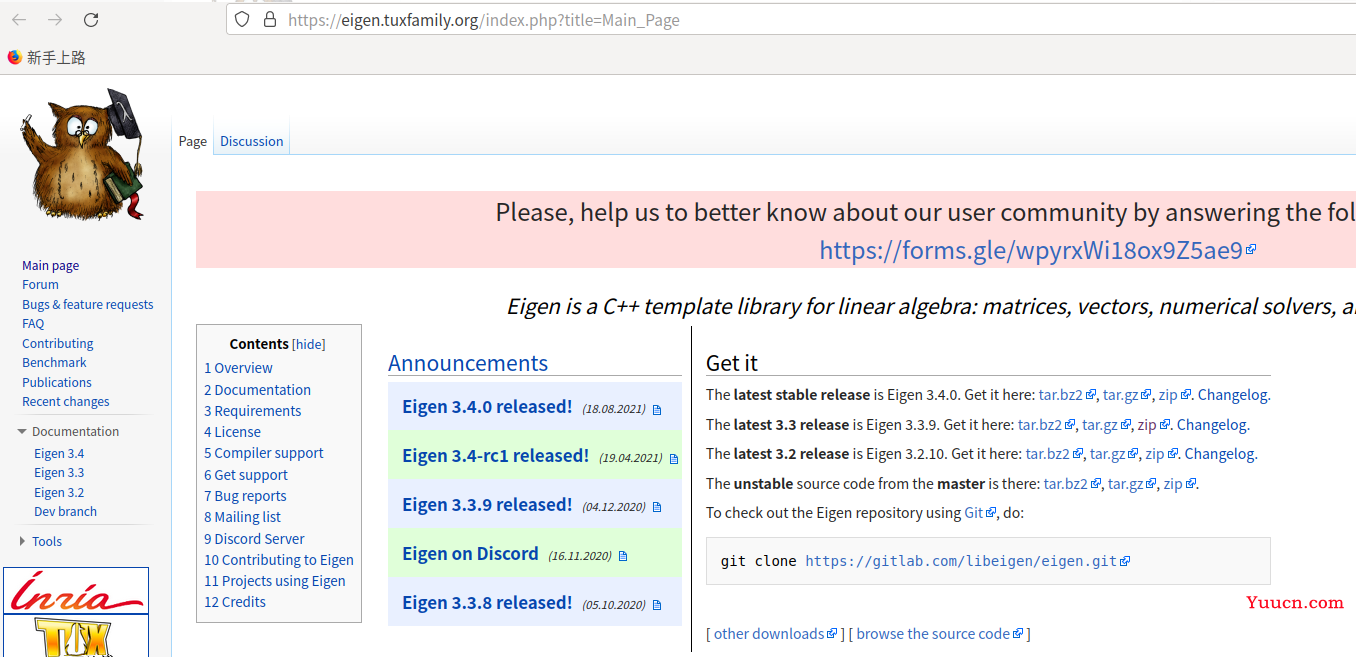Open document icon next to Eigen 3.3.9 released
The width and height of the screenshot is (1356, 657).
click(657, 508)
